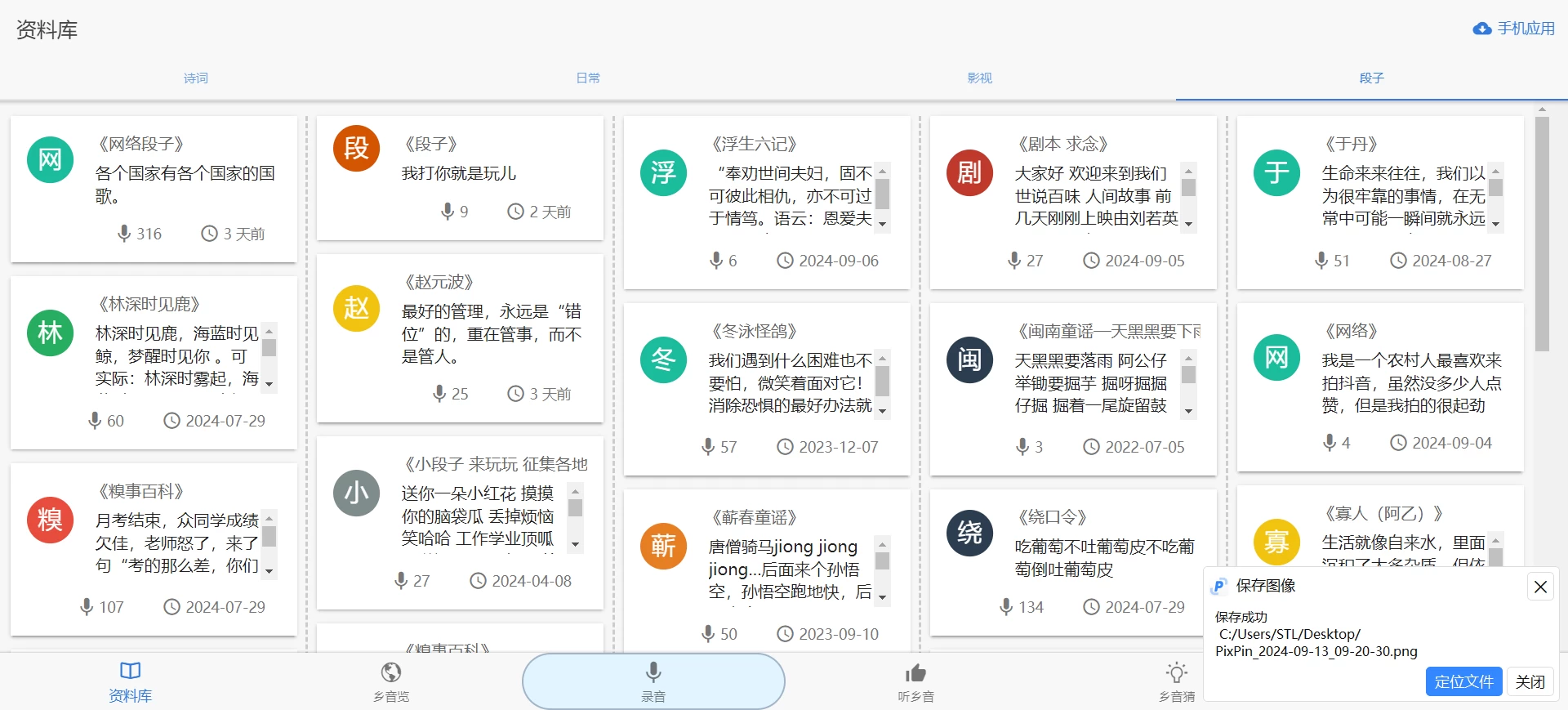The width and height of the screenshot is (1568, 710).
Task: Click the 定位文件 button in save popup
Action: coord(1463,681)
